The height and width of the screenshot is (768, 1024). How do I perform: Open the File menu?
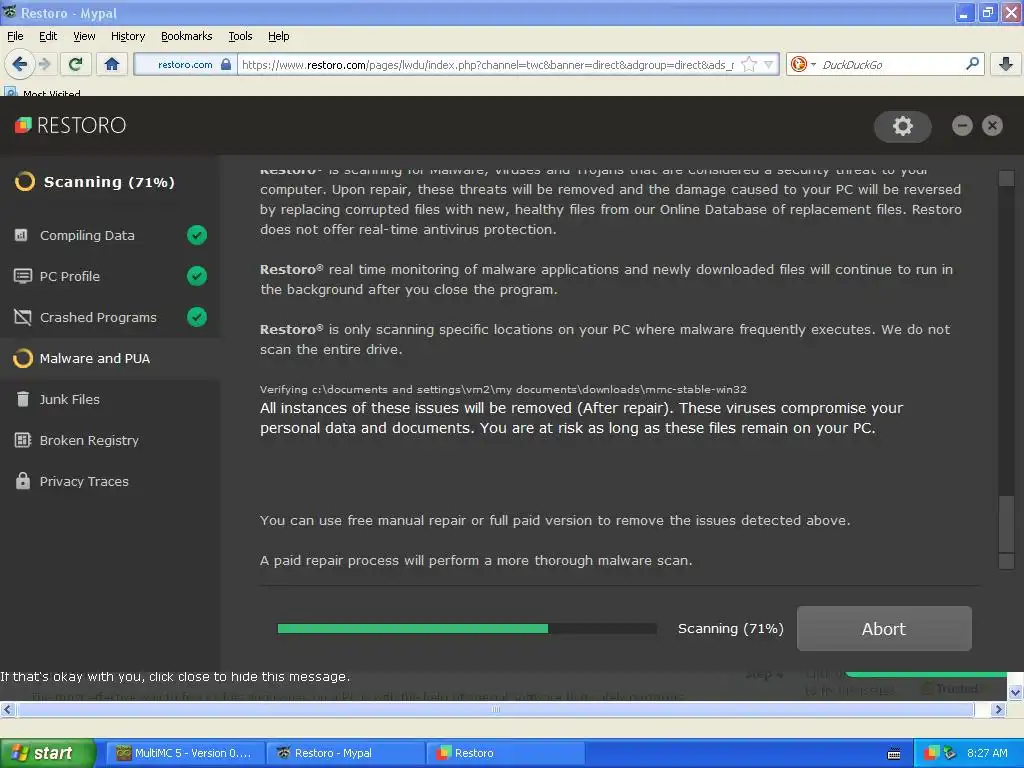pos(15,37)
